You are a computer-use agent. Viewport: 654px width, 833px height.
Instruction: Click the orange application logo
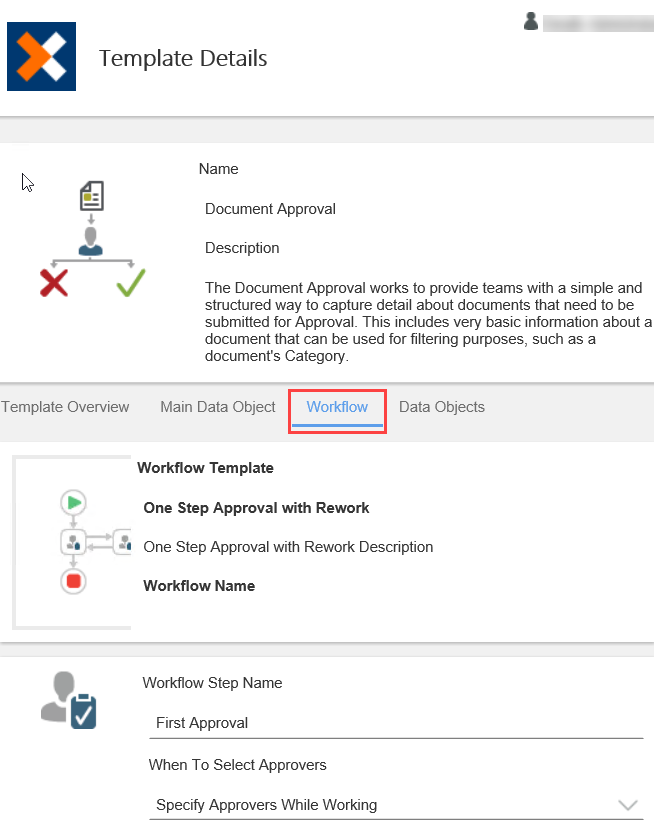tap(42, 56)
